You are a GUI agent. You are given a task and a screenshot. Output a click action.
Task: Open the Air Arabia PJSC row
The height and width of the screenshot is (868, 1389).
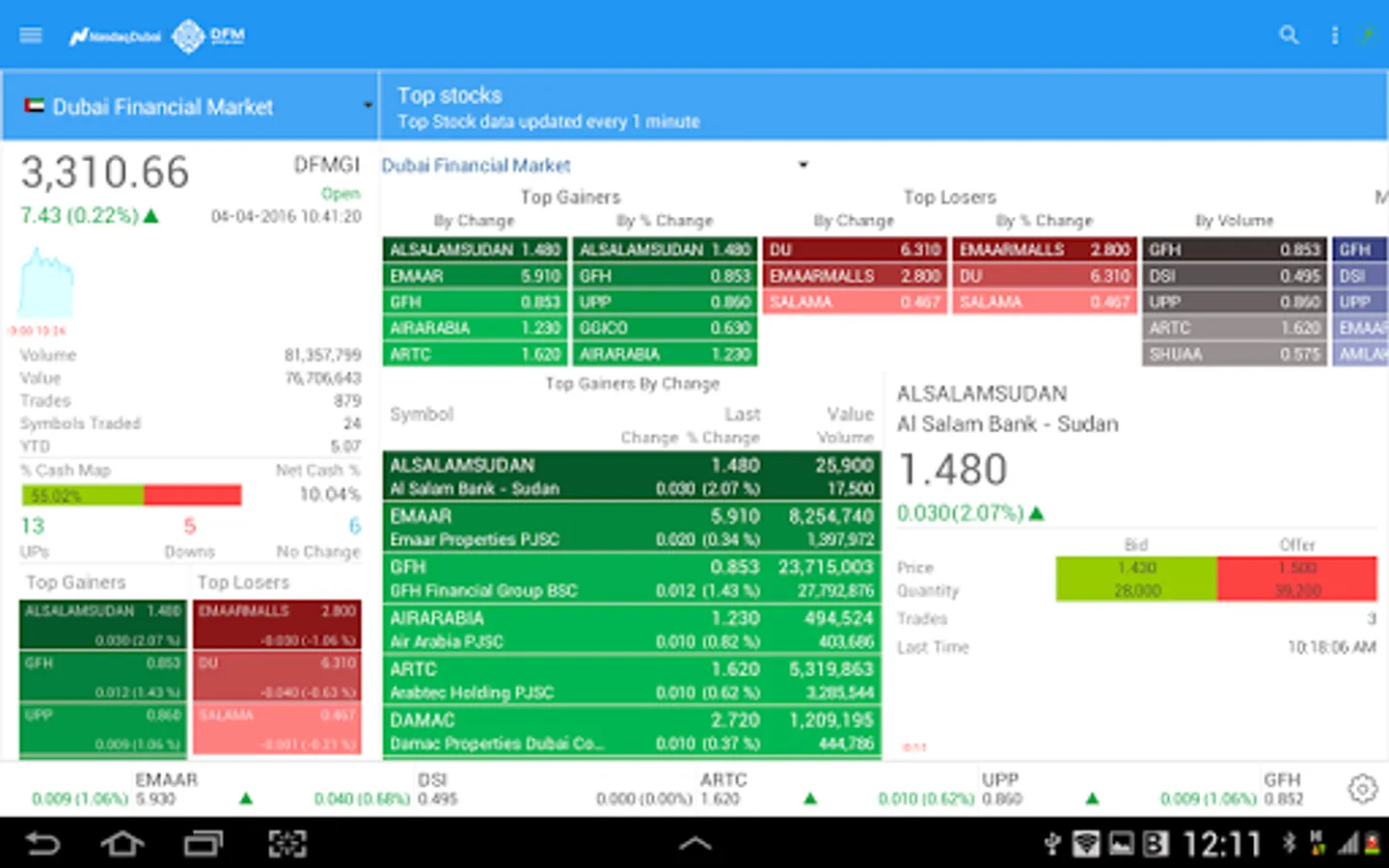point(632,630)
